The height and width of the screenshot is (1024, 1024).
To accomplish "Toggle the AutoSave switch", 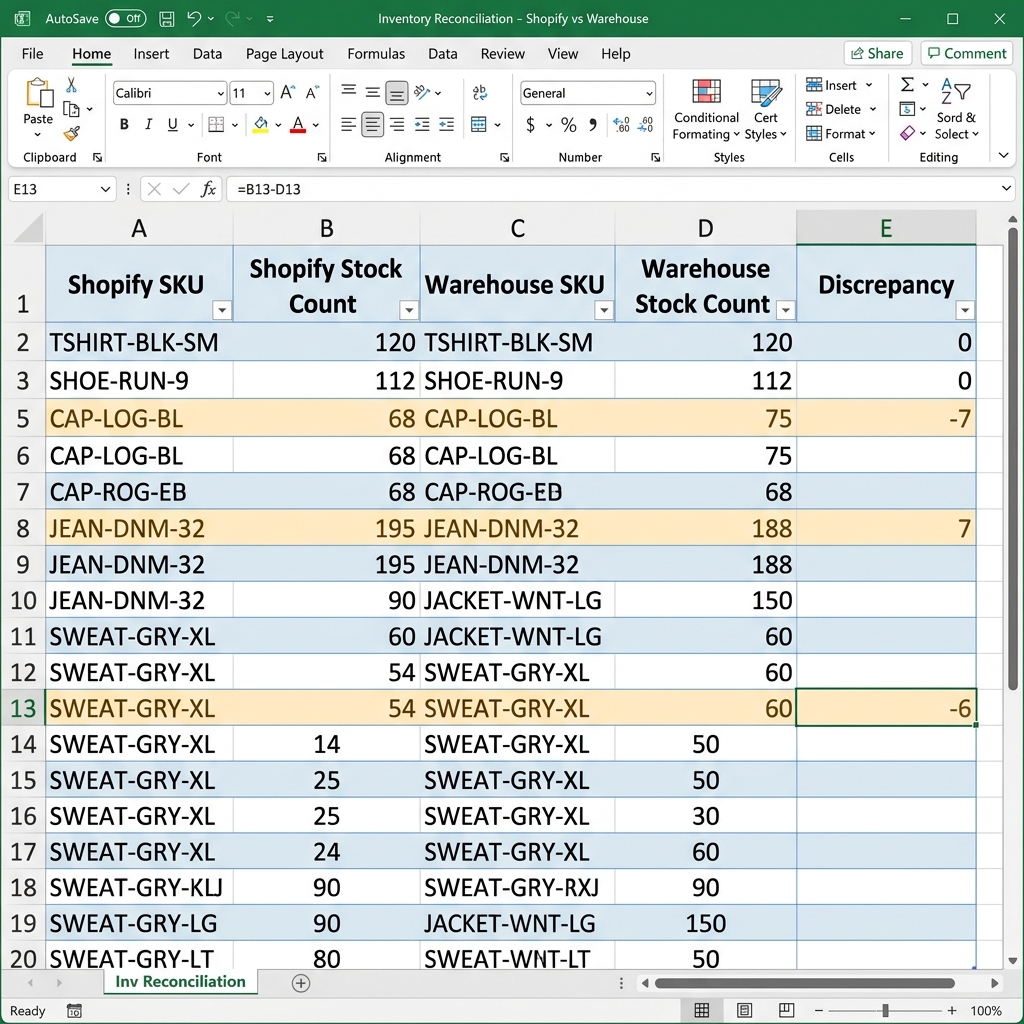I will pos(125,18).
